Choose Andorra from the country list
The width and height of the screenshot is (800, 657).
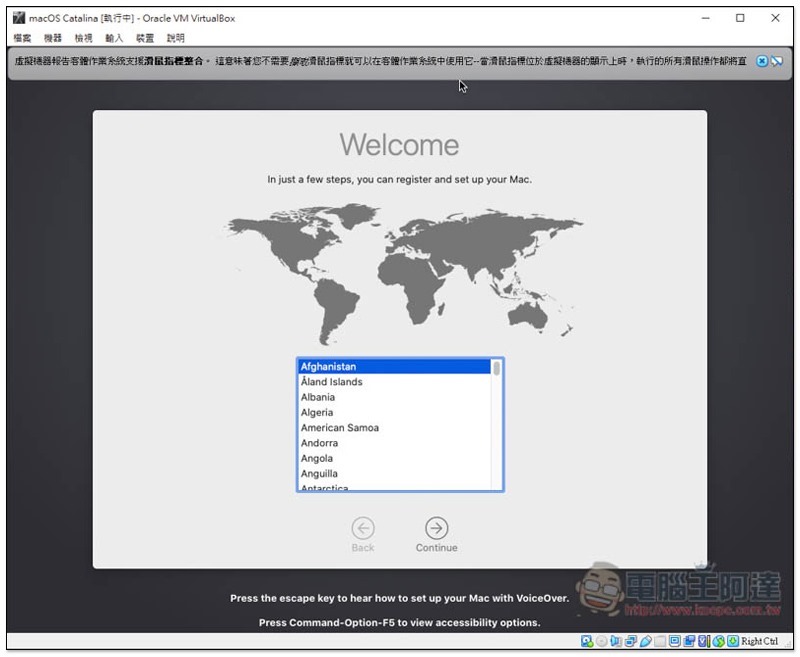pyautogui.click(x=319, y=443)
